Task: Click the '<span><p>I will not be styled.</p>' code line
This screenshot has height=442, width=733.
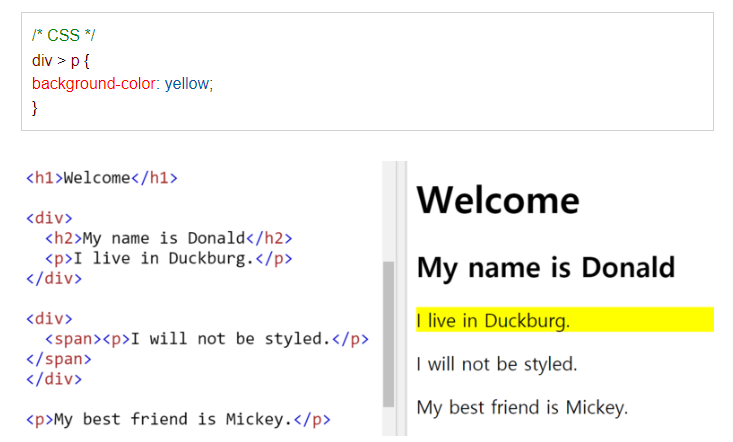Action: click(207, 339)
